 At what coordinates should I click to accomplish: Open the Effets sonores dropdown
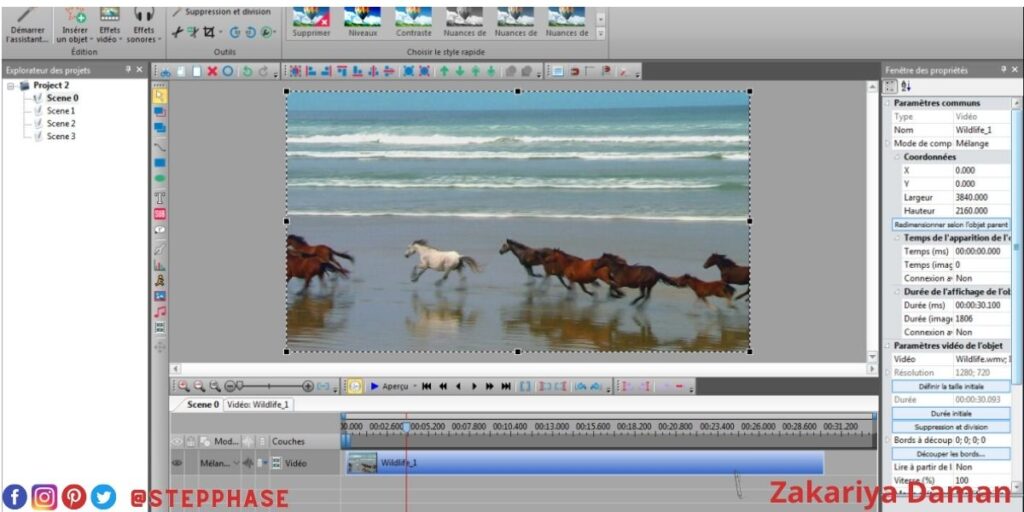pos(144,25)
